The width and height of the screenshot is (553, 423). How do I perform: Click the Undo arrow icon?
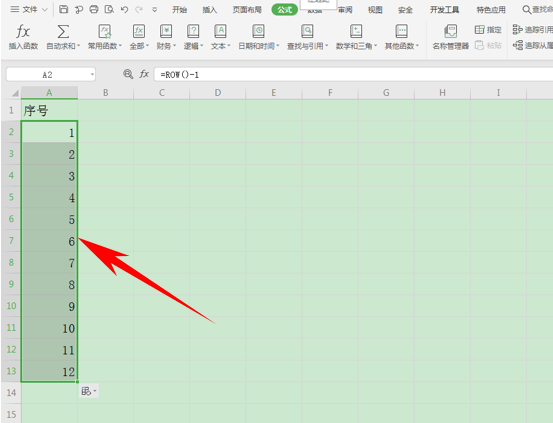pyautogui.click(x=124, y=10)
